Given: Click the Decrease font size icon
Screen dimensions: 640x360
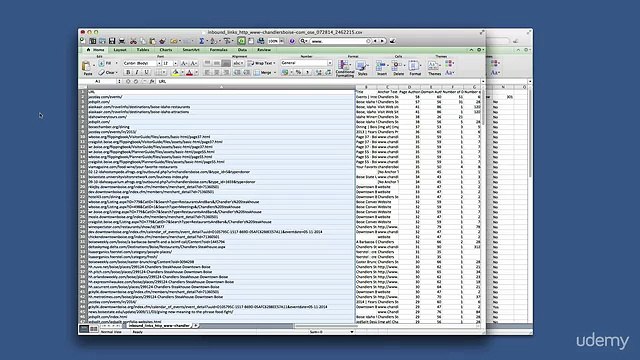Looking at the screenshot, I should 194,63.
